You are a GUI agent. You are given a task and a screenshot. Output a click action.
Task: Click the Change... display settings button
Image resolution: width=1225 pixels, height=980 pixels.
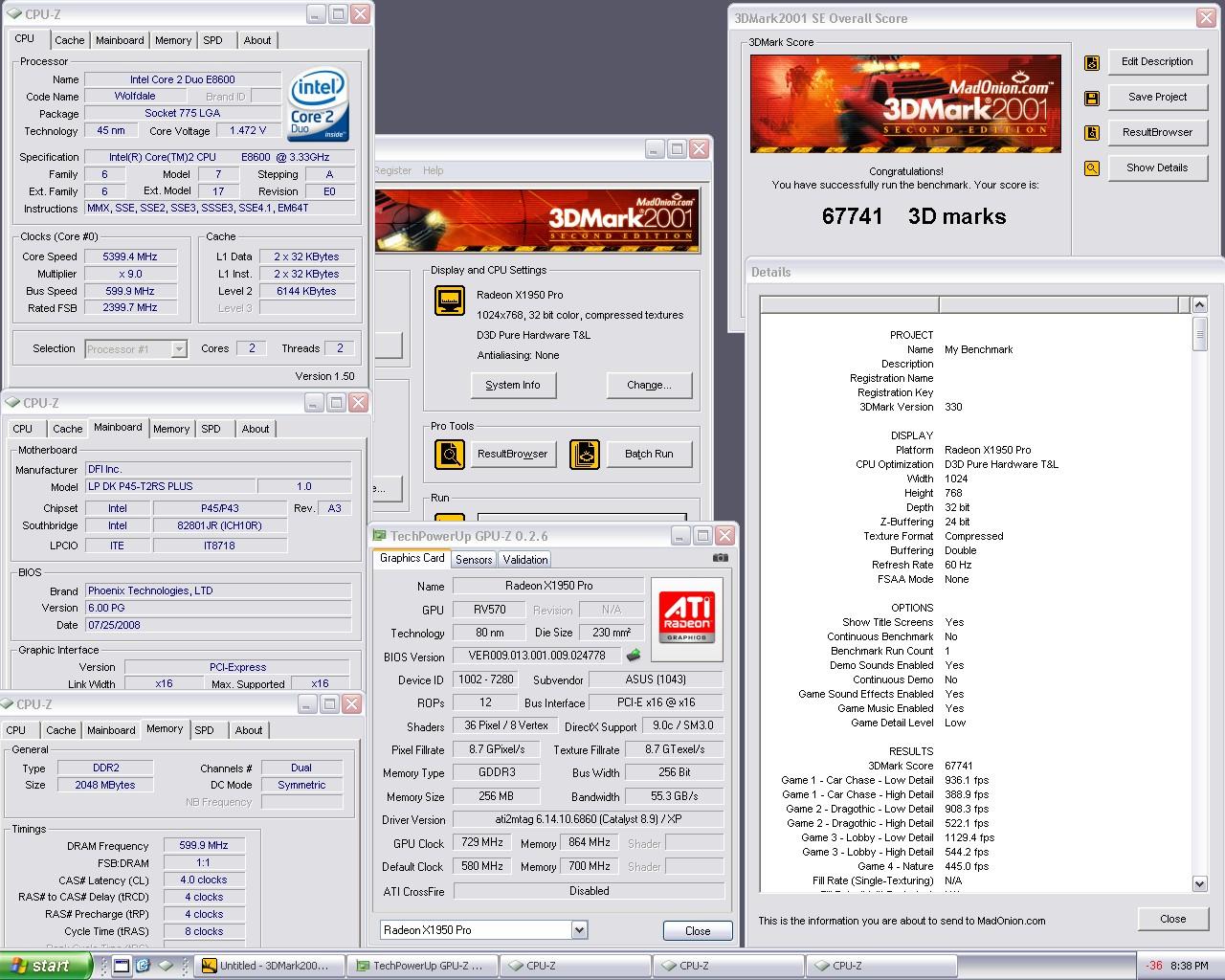(x=649, y=385)
